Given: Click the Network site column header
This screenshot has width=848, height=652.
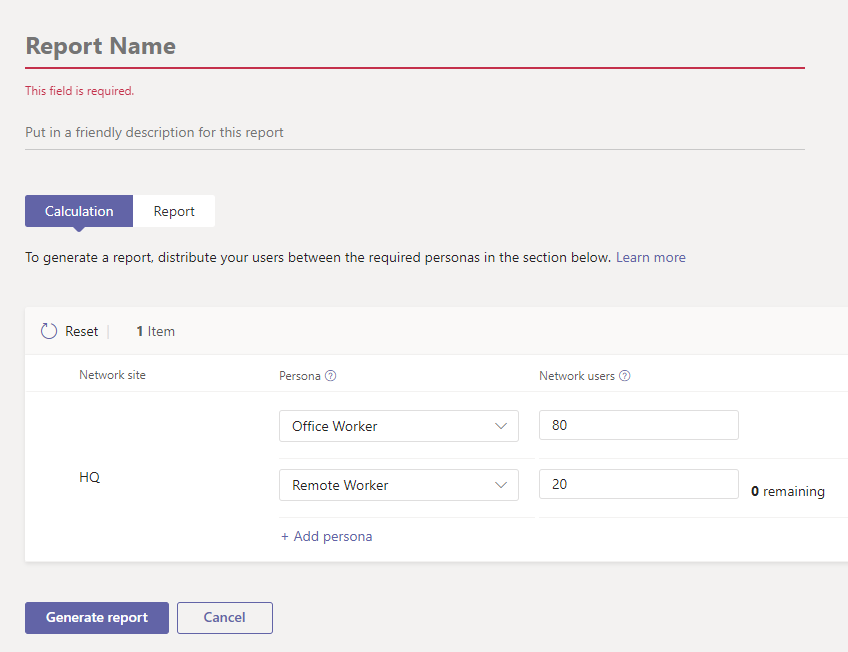Looking at the screenshot, I should tap(112, 375).
